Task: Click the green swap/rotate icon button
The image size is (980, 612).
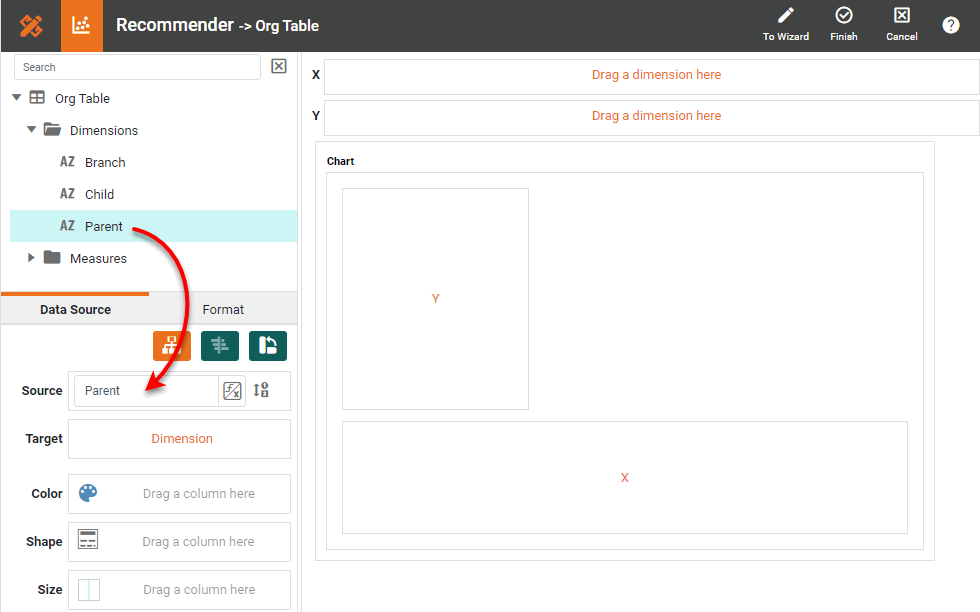Action: pyautogui.click(x=267, y=346)
